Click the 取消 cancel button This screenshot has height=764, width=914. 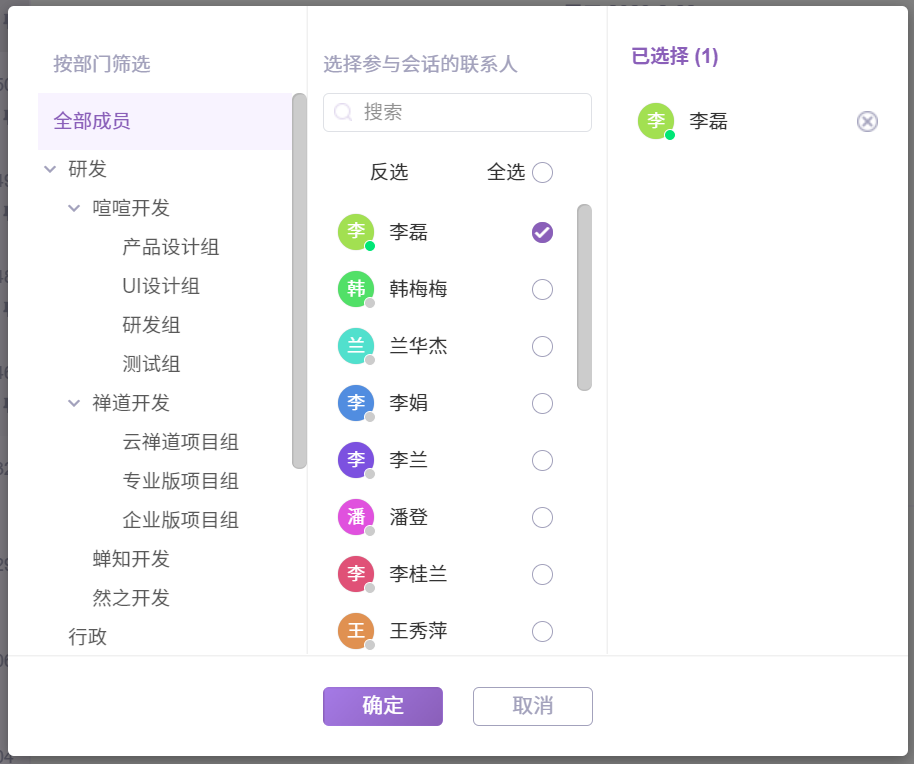pos(532,706)
